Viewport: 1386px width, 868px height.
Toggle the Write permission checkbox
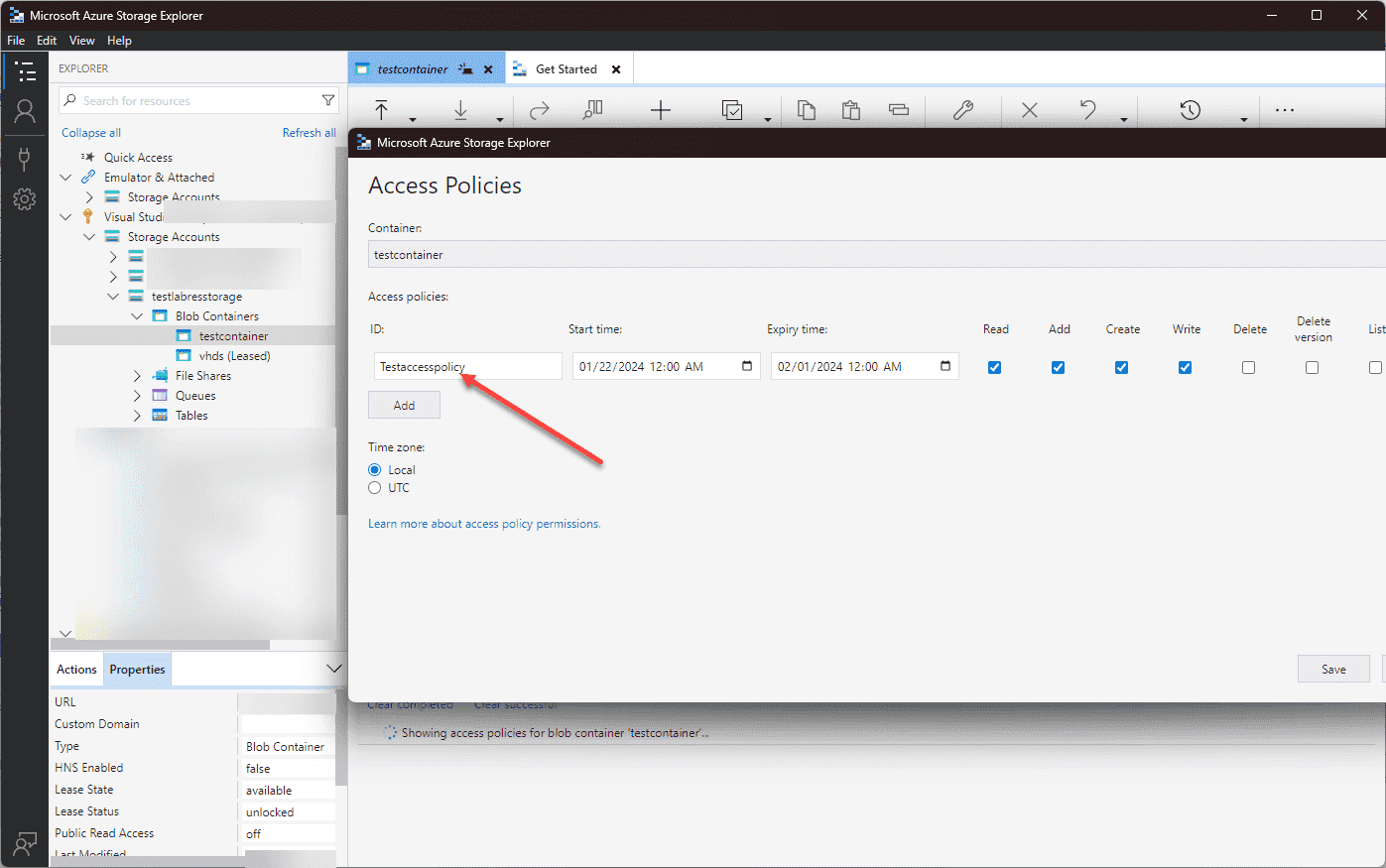pyautogui.click(x=1185, y=367)
